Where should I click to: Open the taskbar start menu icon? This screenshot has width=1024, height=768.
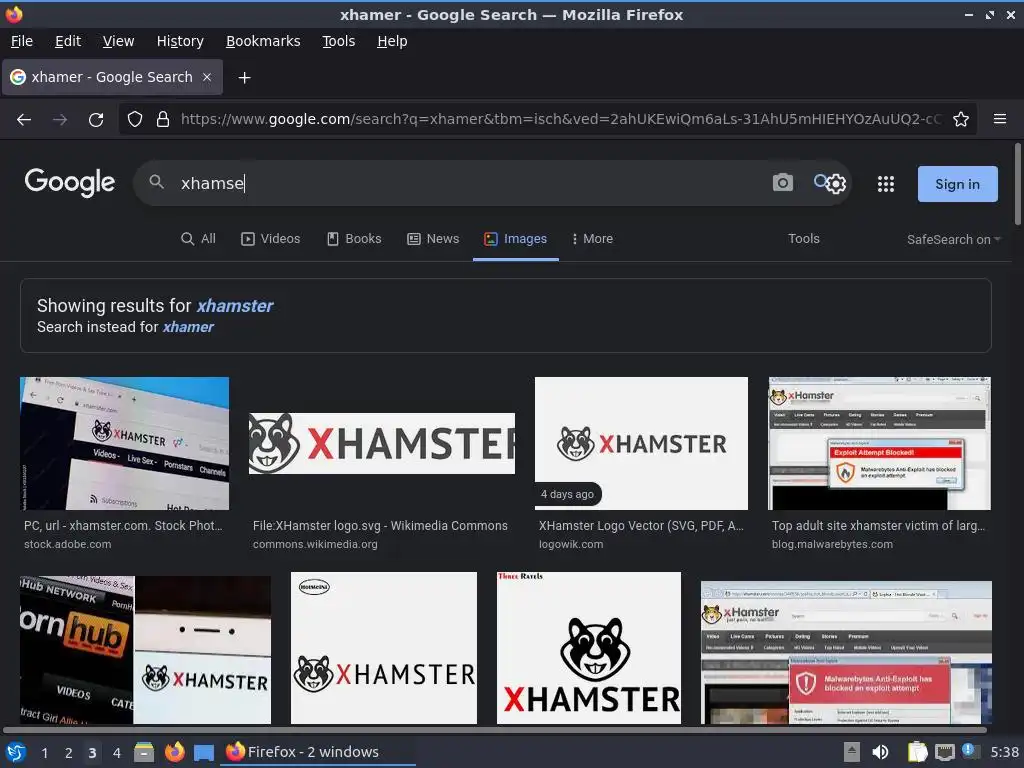[x=16, y=752]
